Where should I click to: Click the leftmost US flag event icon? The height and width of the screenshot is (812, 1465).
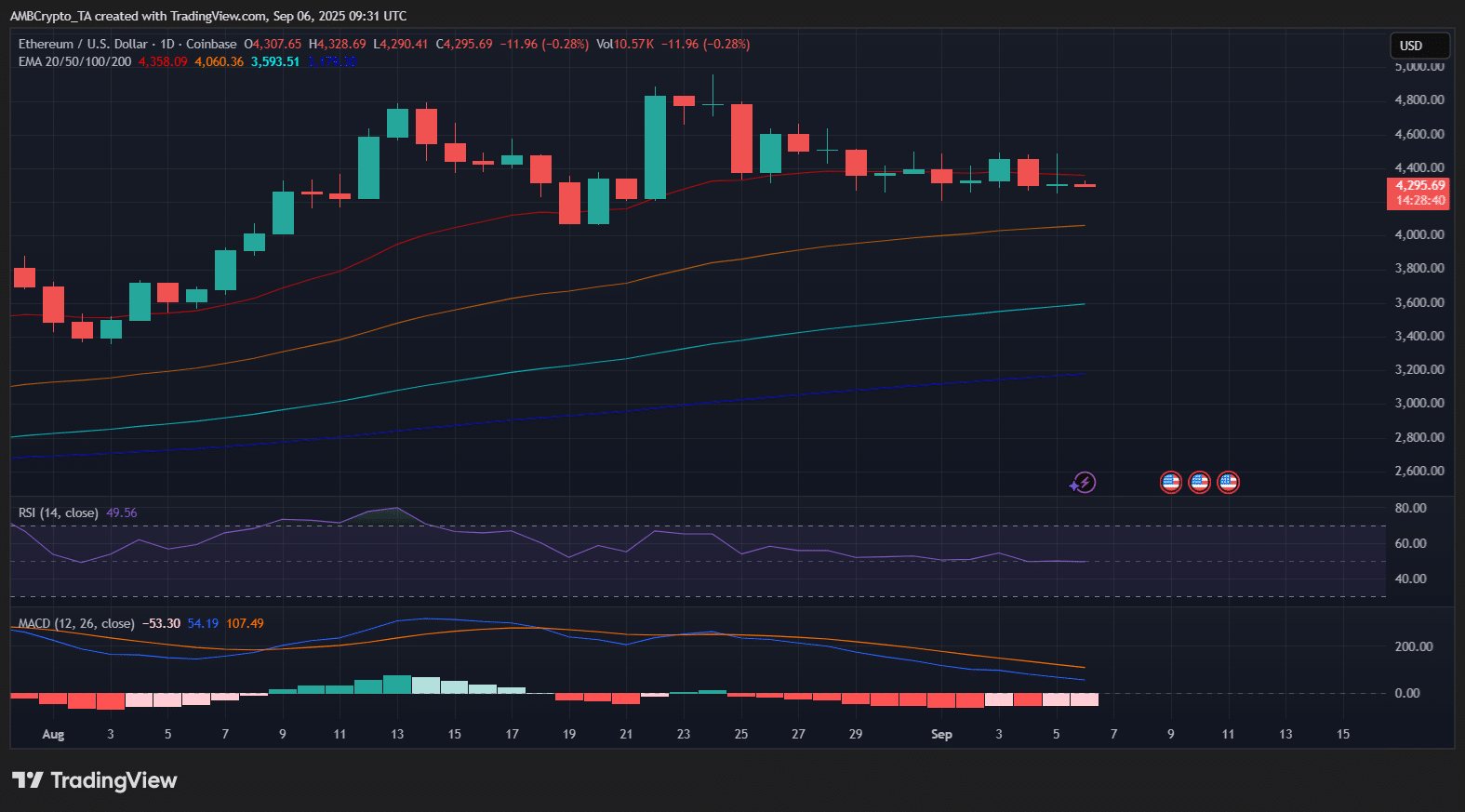tap(1170, 482)
